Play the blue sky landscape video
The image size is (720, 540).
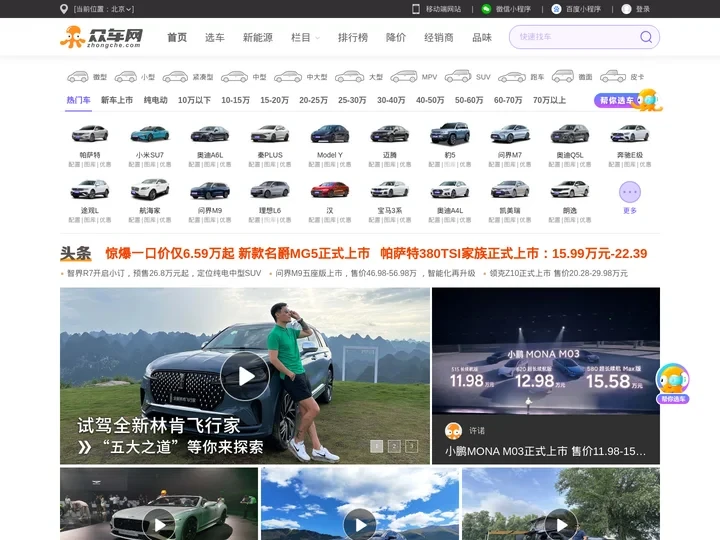(x=360, y=524)
